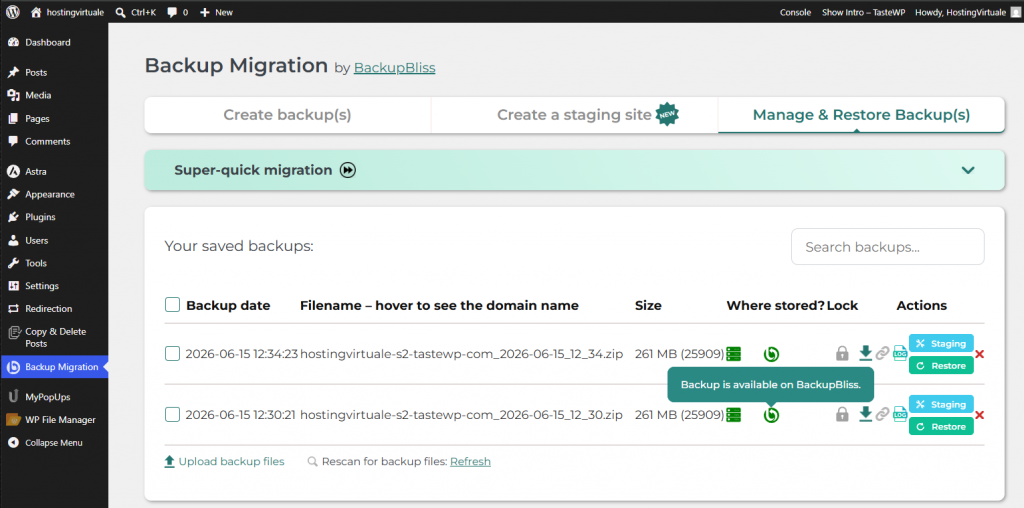
Task: Click Restore for the 12_34 backup
Action: click(x=941, y=366)
